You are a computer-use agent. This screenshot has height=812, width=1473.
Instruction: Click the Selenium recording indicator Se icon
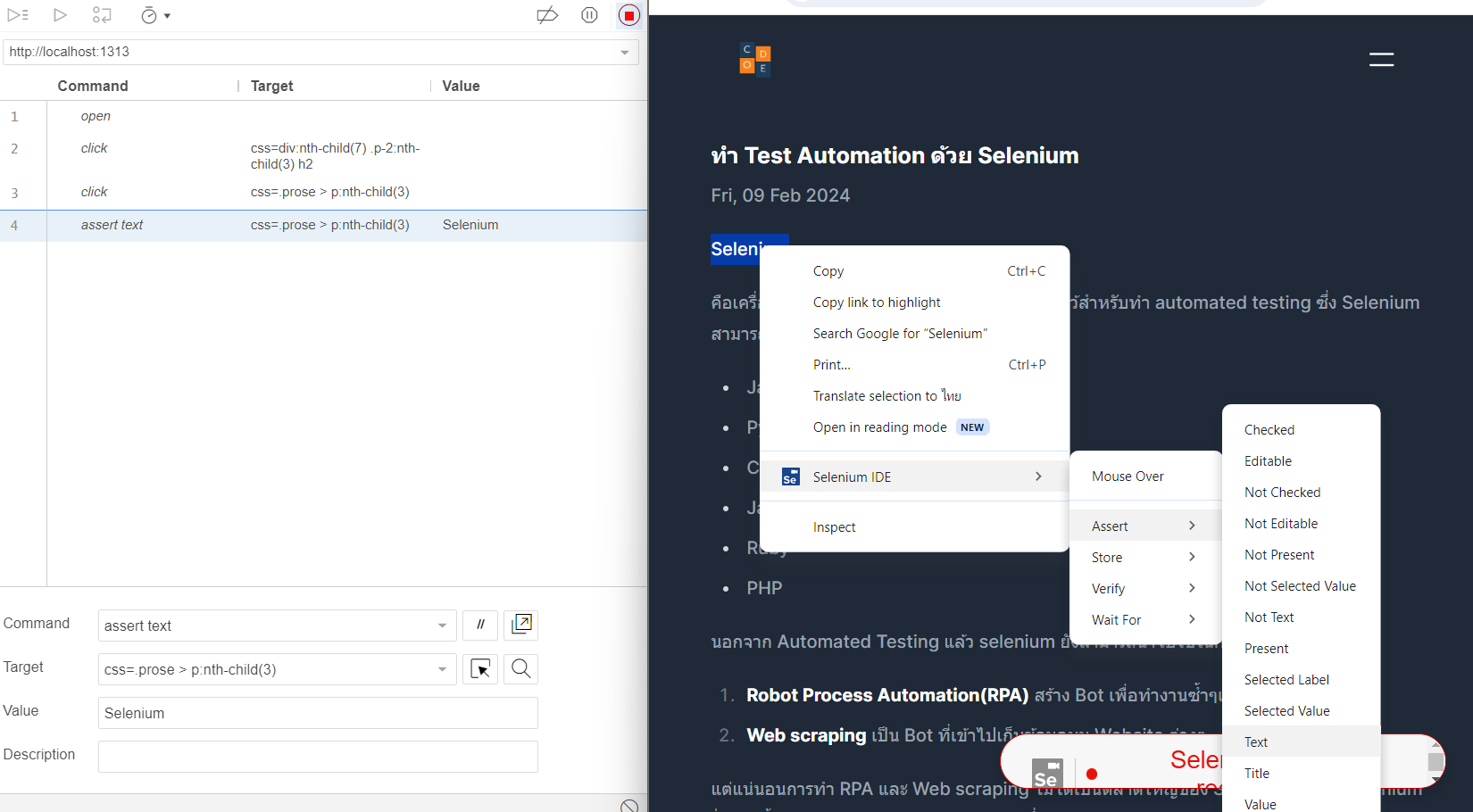[x=1047, y=774]
